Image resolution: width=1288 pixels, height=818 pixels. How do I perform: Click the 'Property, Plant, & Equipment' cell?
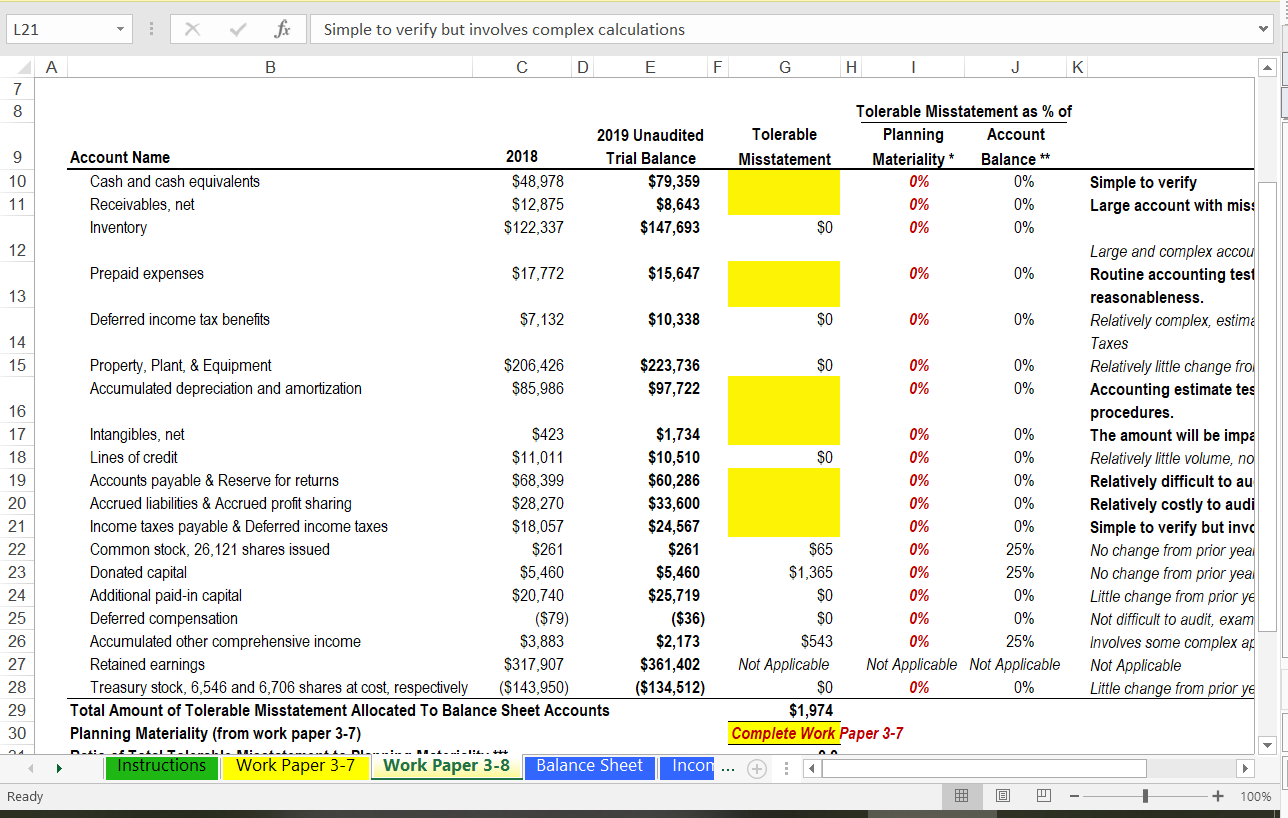point(180,365)
